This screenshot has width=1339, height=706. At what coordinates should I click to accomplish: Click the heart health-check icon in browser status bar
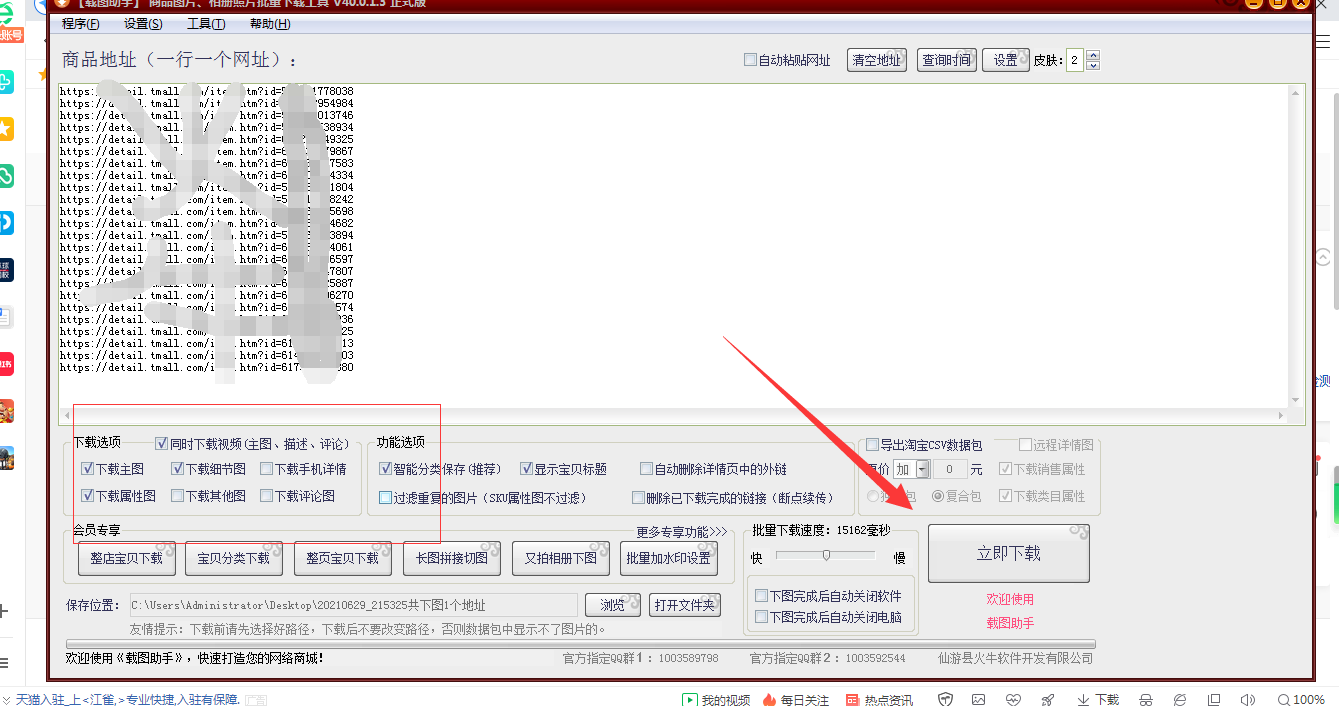tap(1013, 700)
